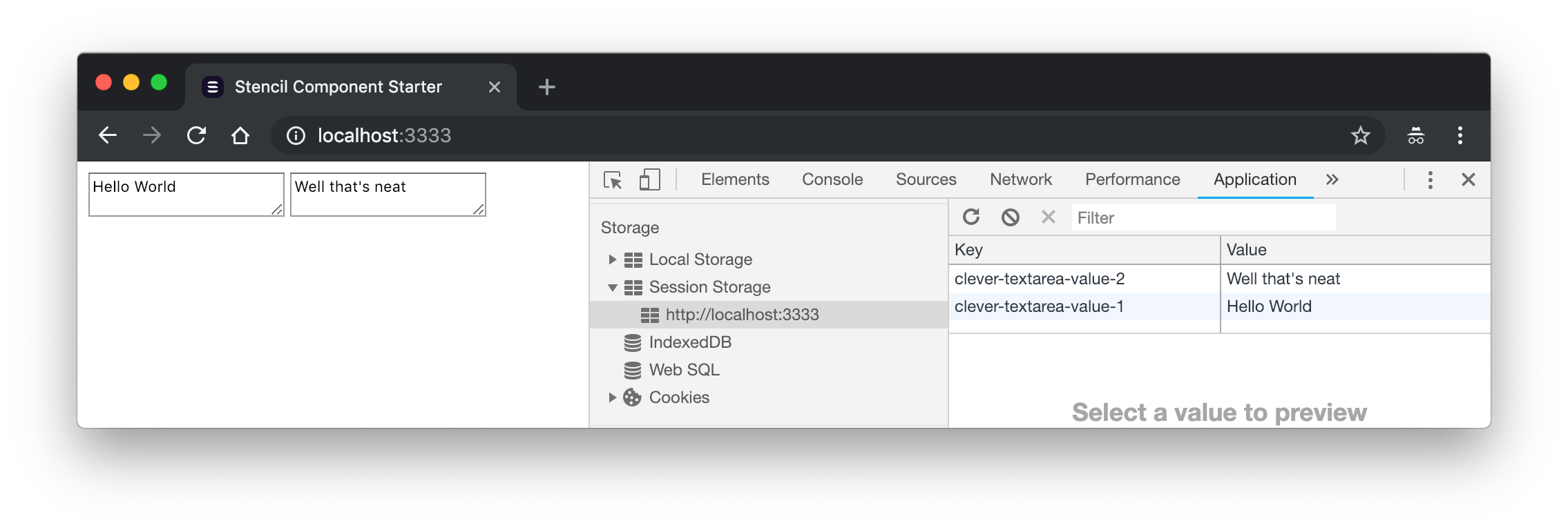This screenshot has height=530, width=1568.
Task: Bookmark this page with star icon
Action: (1361, 135)
